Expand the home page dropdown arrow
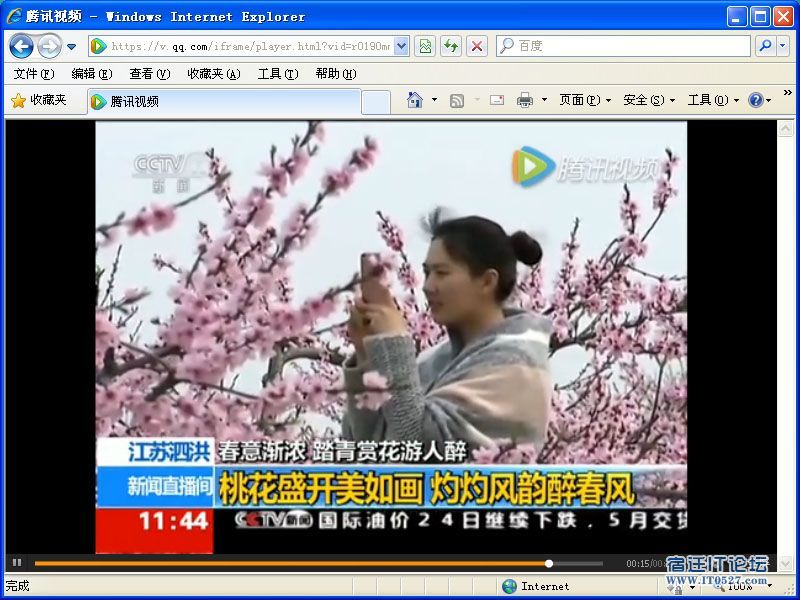 point(434,100)
